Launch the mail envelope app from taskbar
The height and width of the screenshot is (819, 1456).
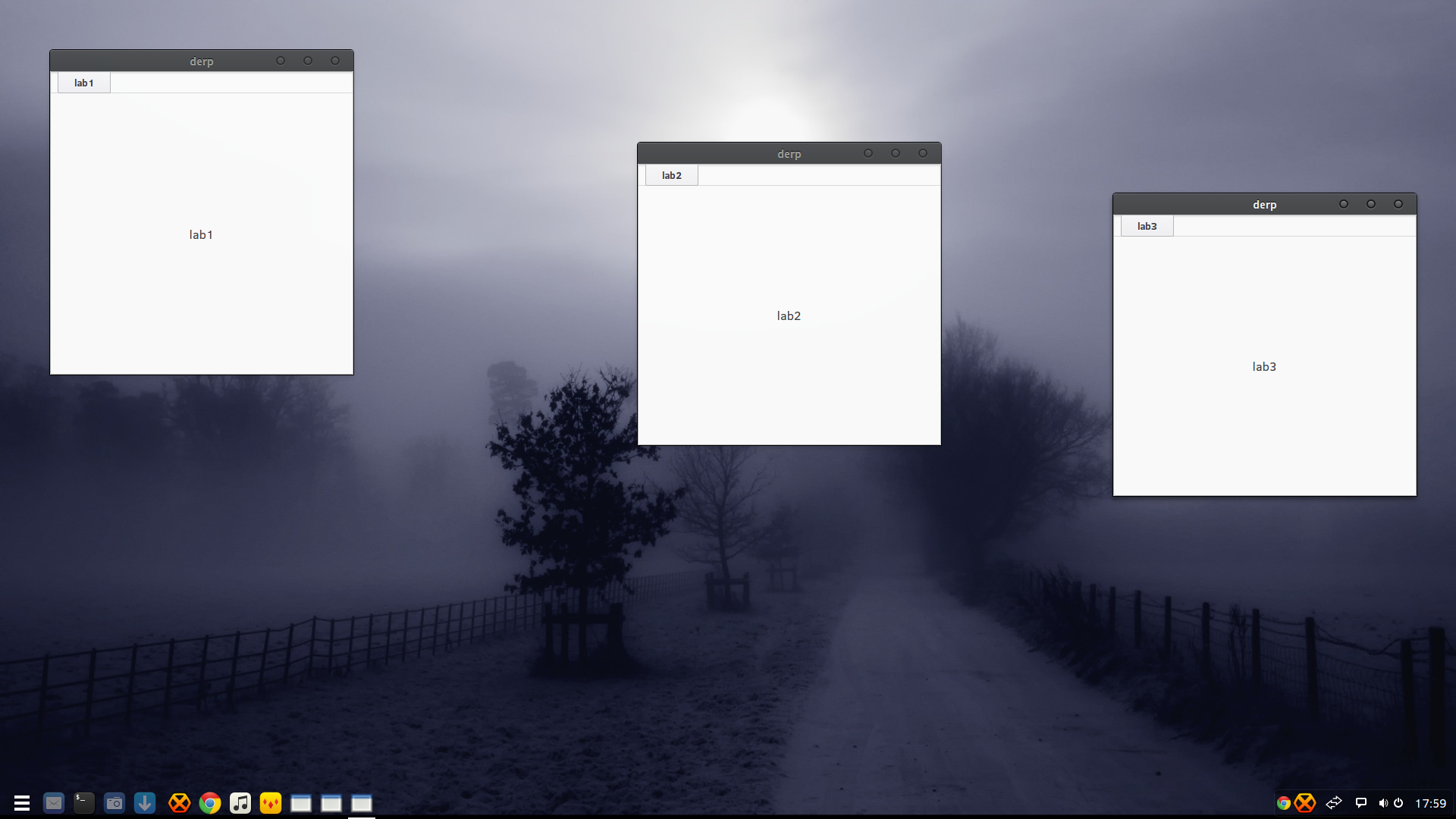54,802
